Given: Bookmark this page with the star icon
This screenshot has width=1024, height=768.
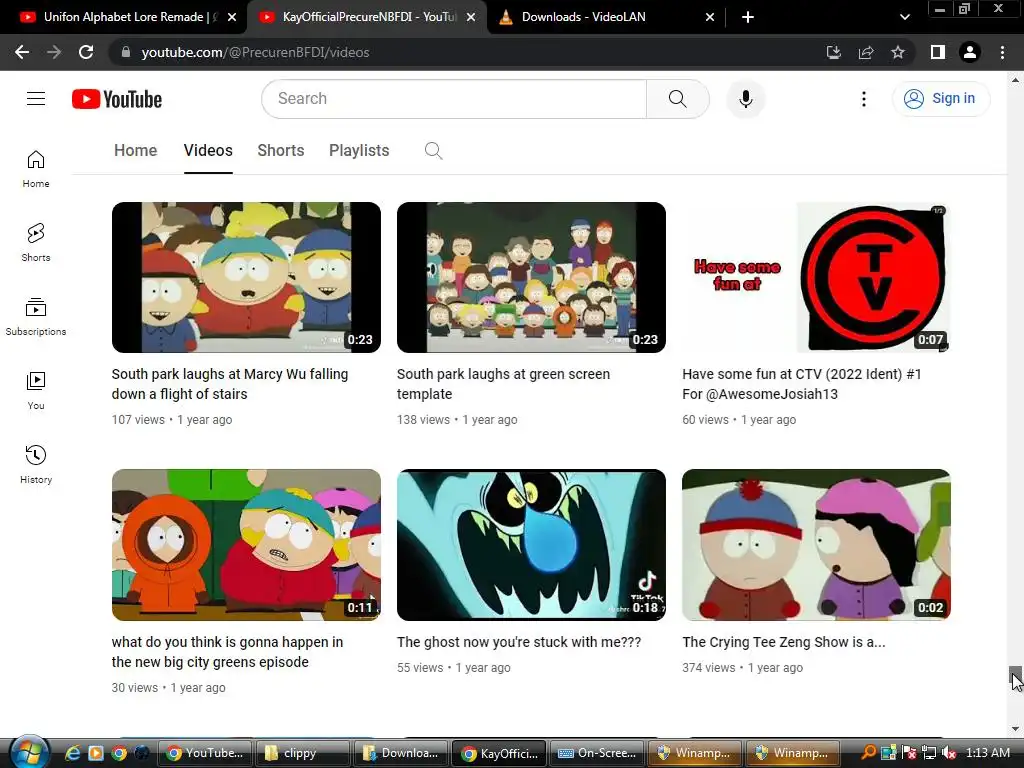Looking at the screenshot, I should [897, 52].
